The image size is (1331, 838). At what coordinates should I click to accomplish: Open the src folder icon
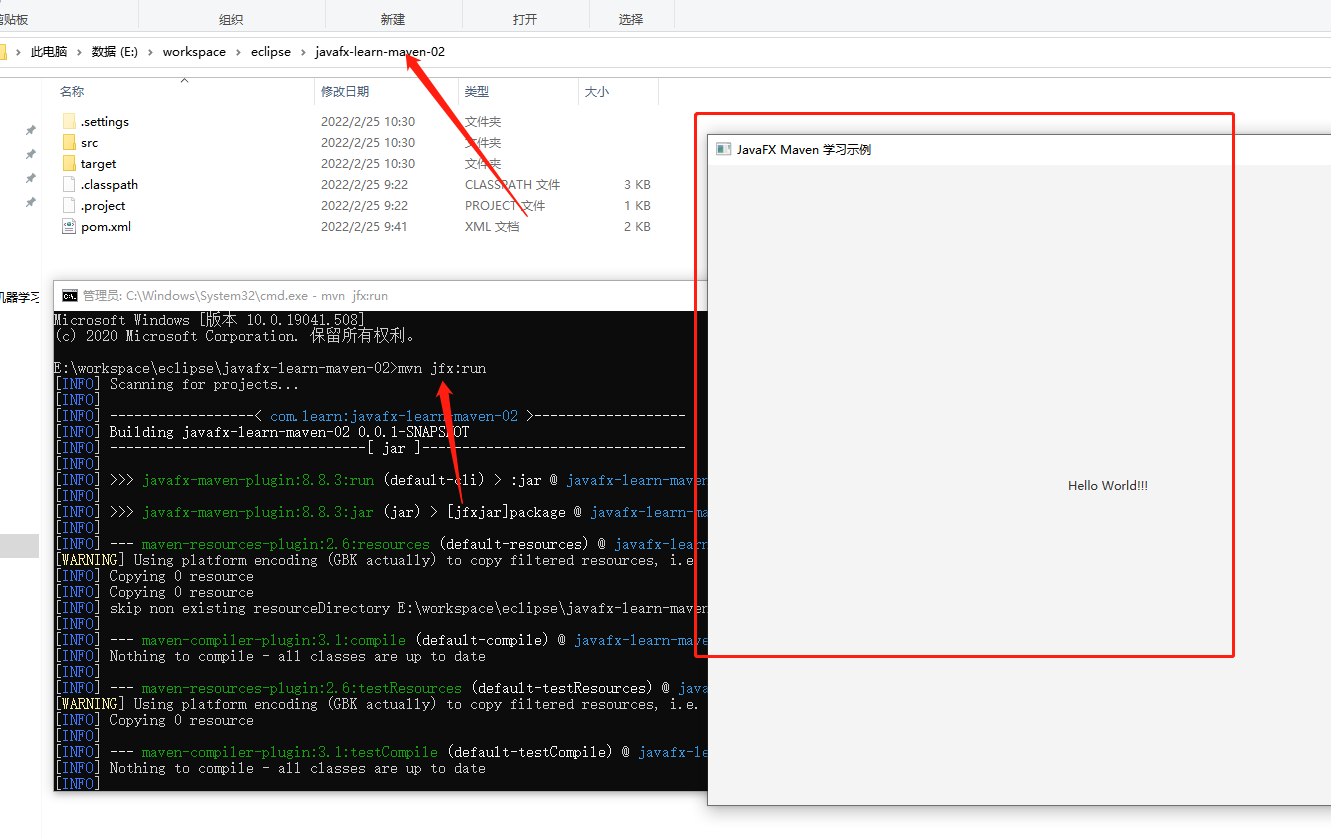click(69, 143)
